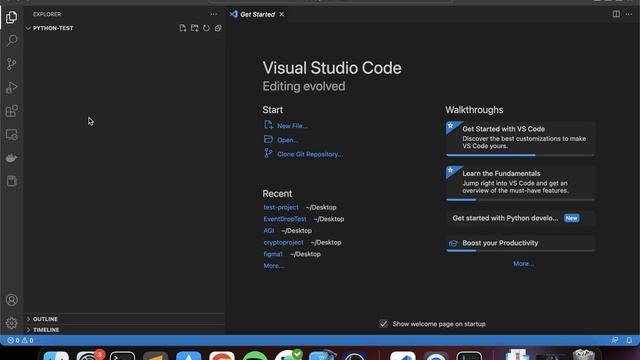The image size is (640, 360).
Task: Toggle Show welcome page on startup checkbox
Action: click(383, 324)
